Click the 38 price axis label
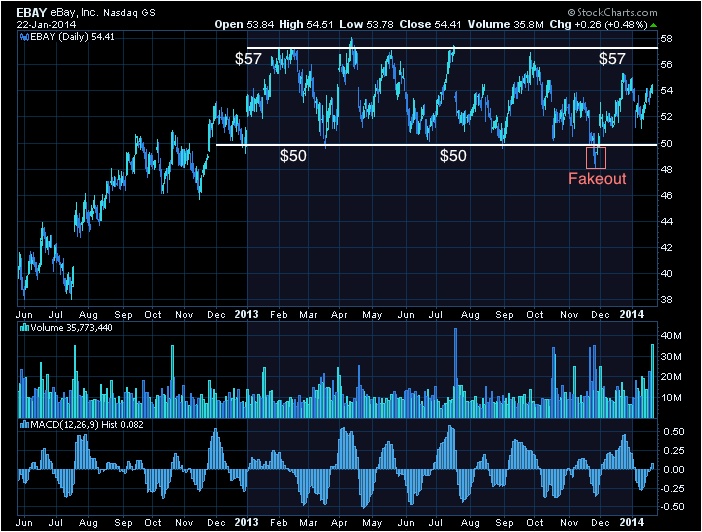This screenshot has height=532, width=702. point(667,300)
